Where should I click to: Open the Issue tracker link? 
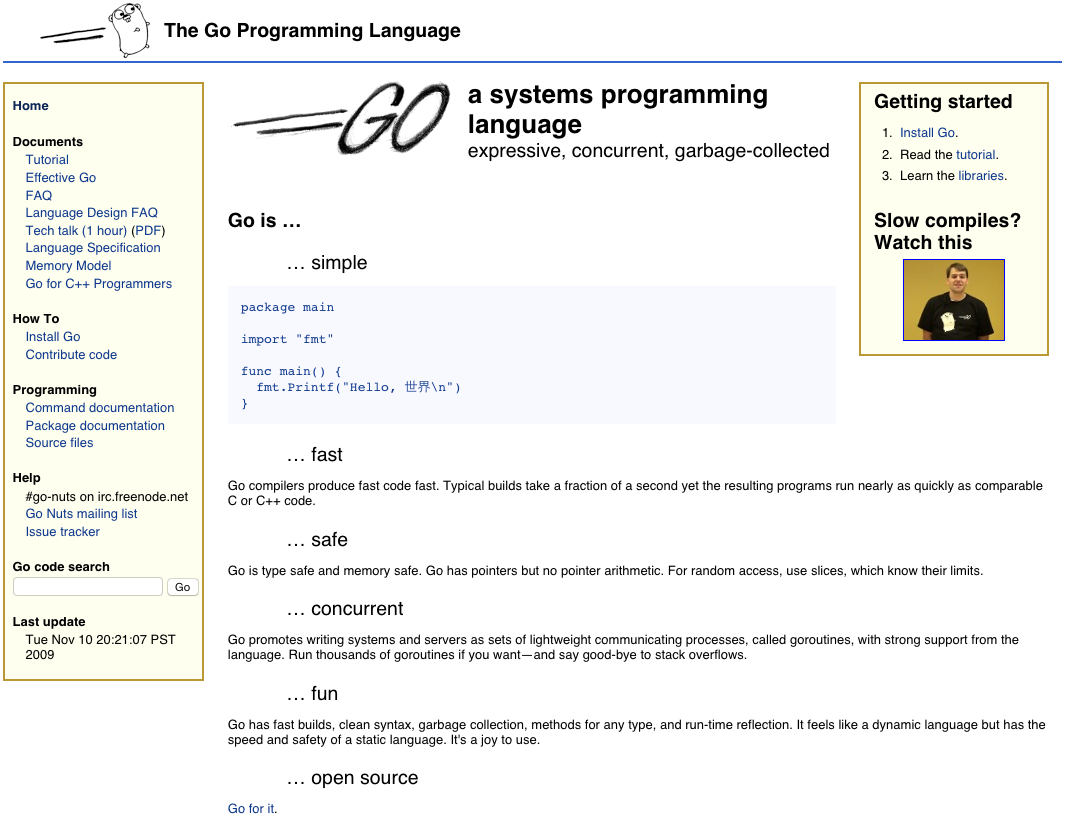62,532
